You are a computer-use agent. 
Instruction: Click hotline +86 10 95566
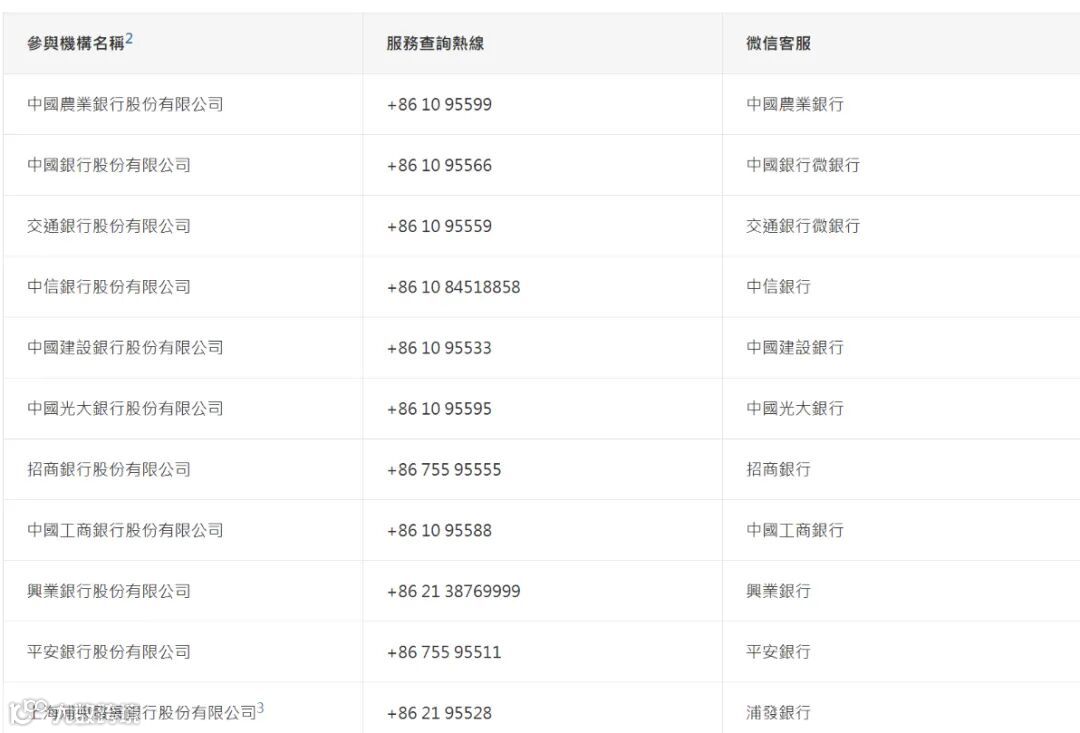tap(439, 165)
